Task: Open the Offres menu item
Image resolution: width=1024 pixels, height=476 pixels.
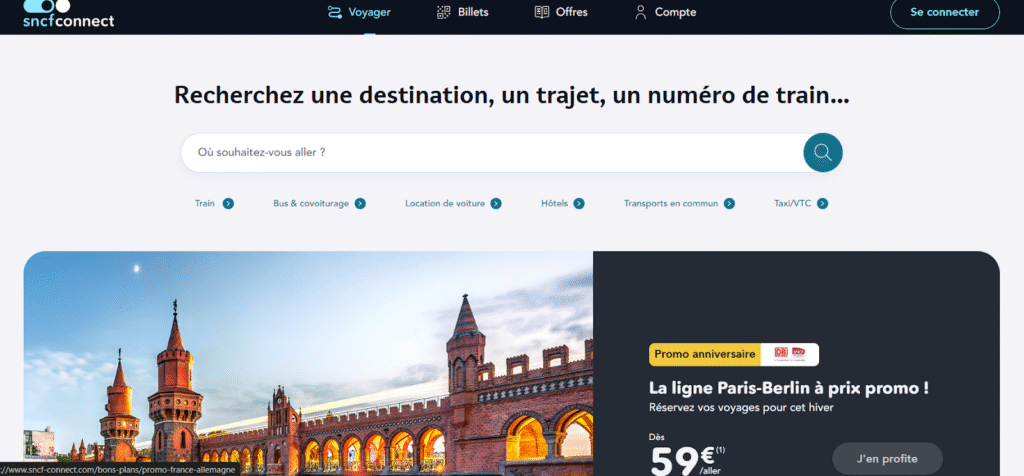Action: [561, 12]
